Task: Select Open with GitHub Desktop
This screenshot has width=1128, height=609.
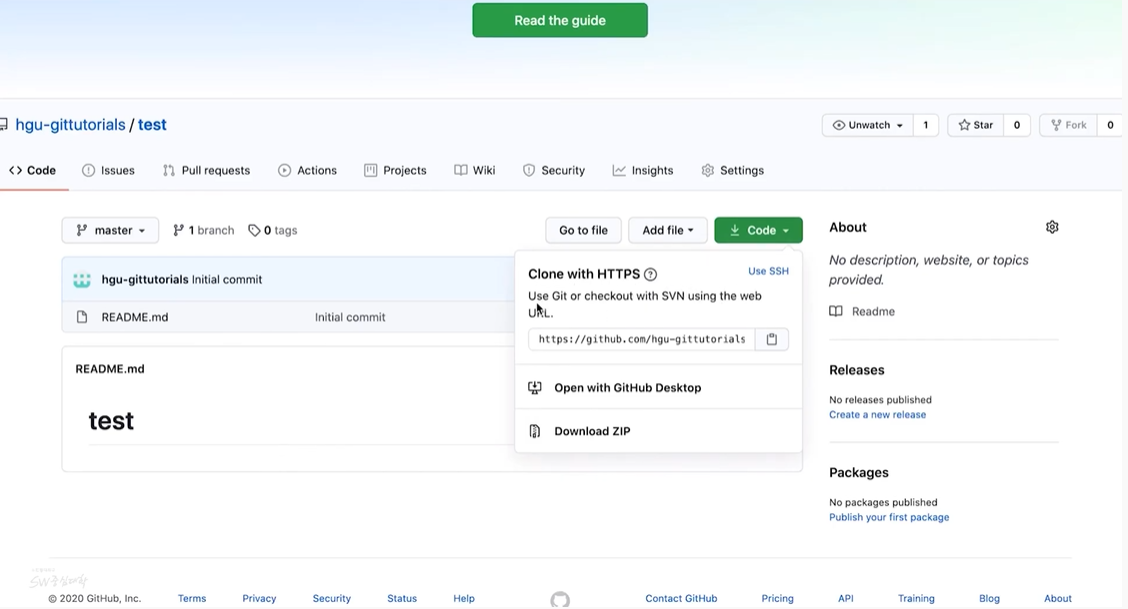Action: pos(658,388)
